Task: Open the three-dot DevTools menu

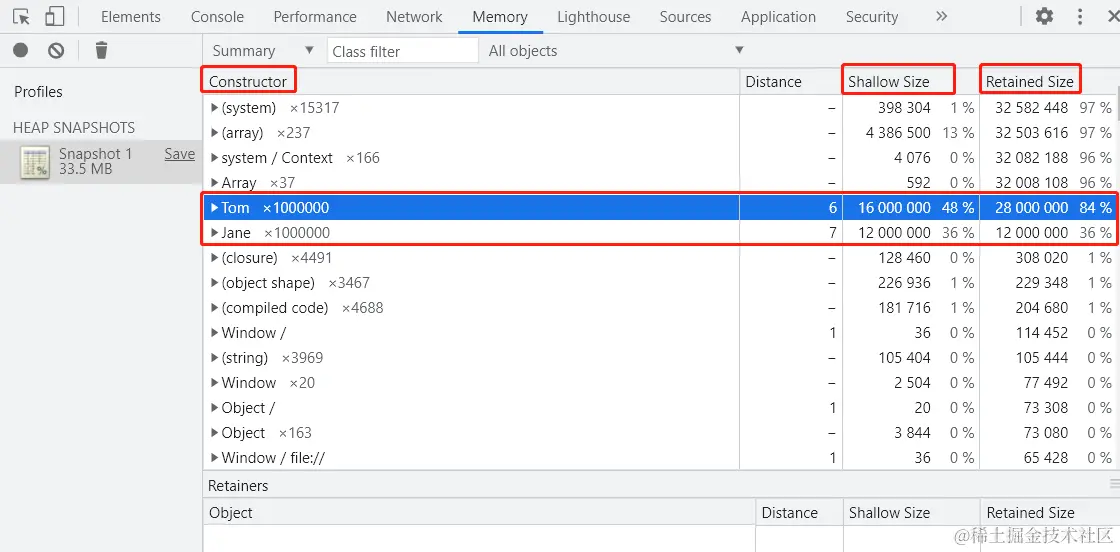Action: [x=1080, y=16]
